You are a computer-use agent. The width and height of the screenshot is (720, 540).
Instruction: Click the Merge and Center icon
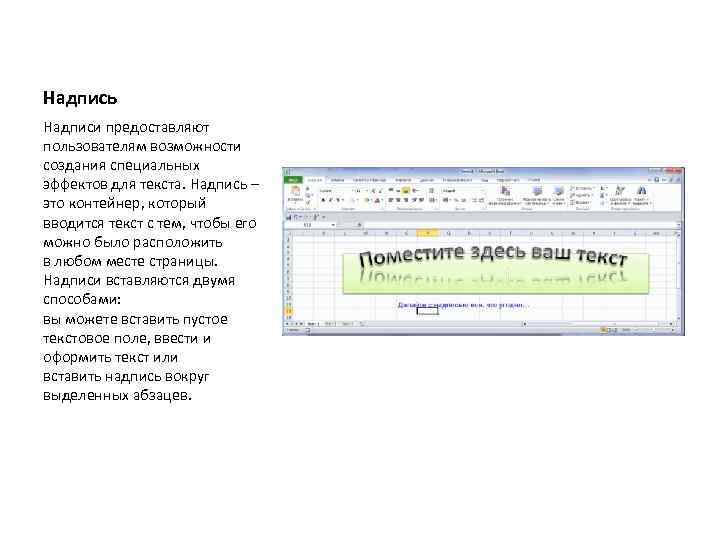433,200
